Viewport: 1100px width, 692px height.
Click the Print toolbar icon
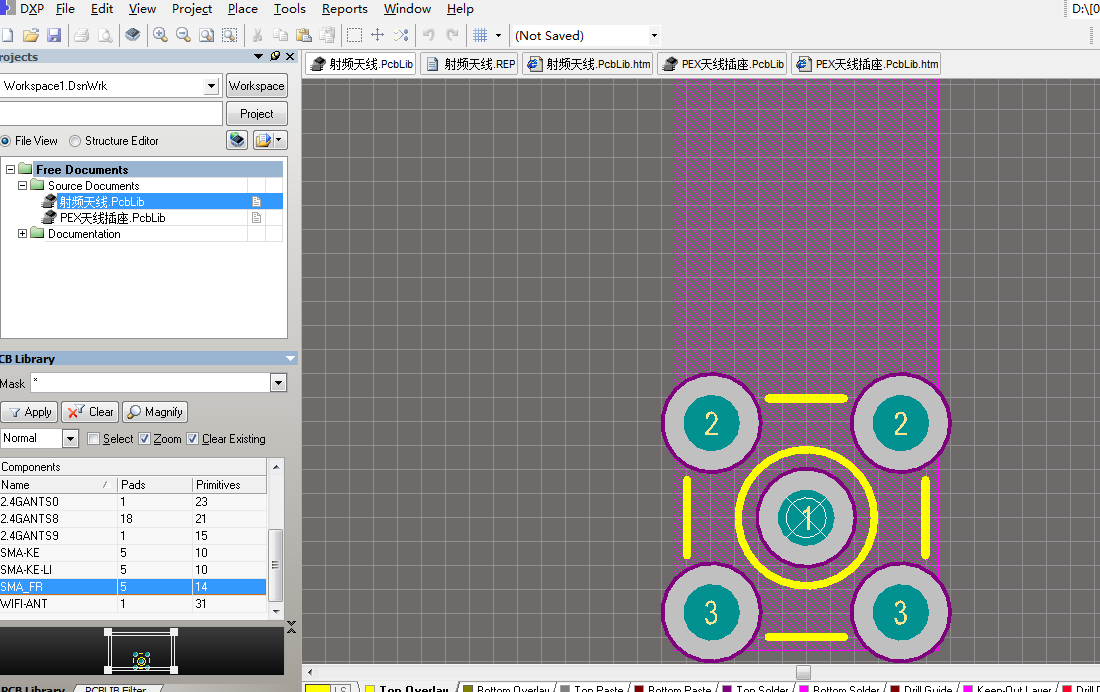(81, 35)
